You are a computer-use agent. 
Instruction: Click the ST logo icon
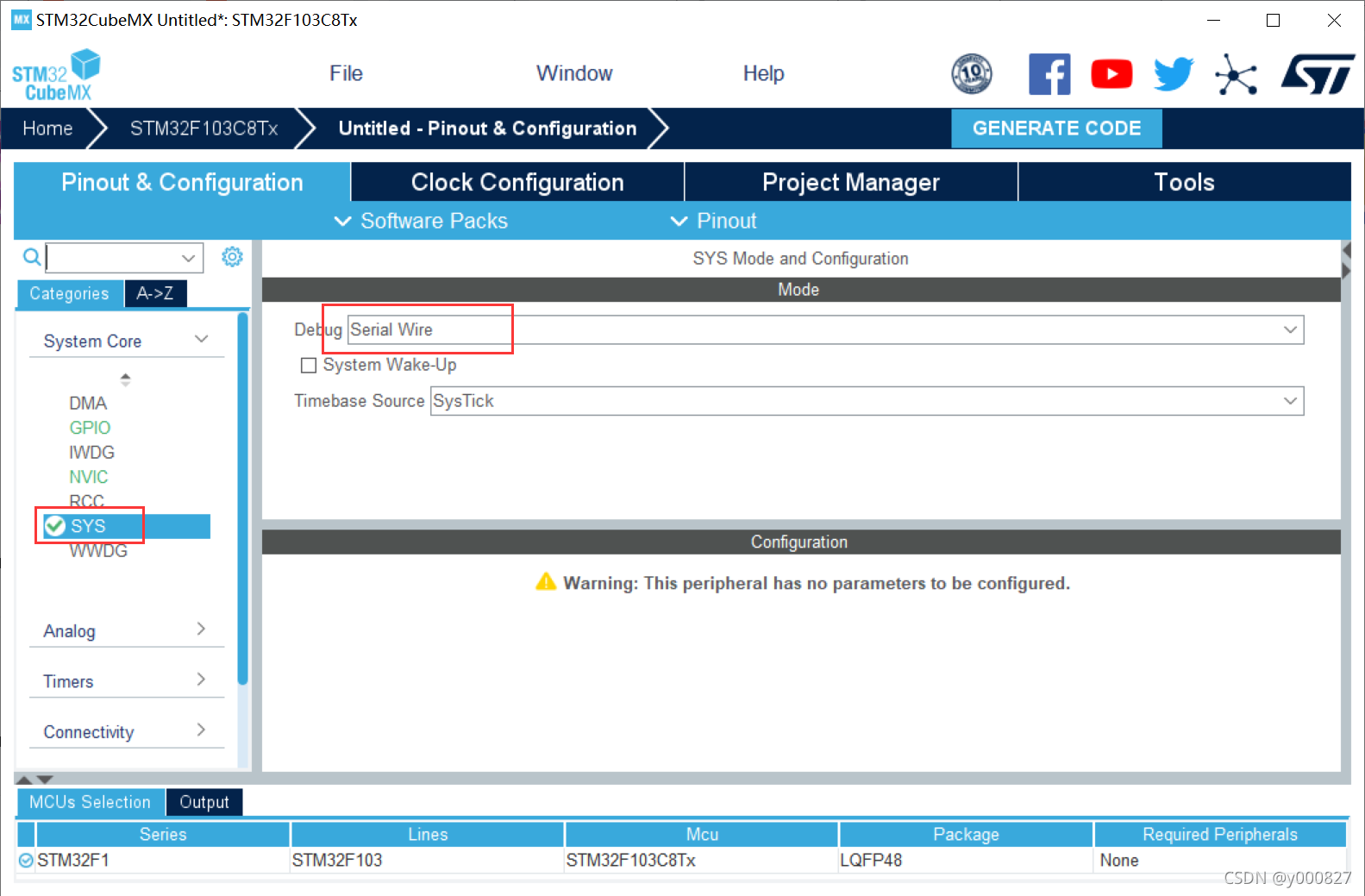1318,74
